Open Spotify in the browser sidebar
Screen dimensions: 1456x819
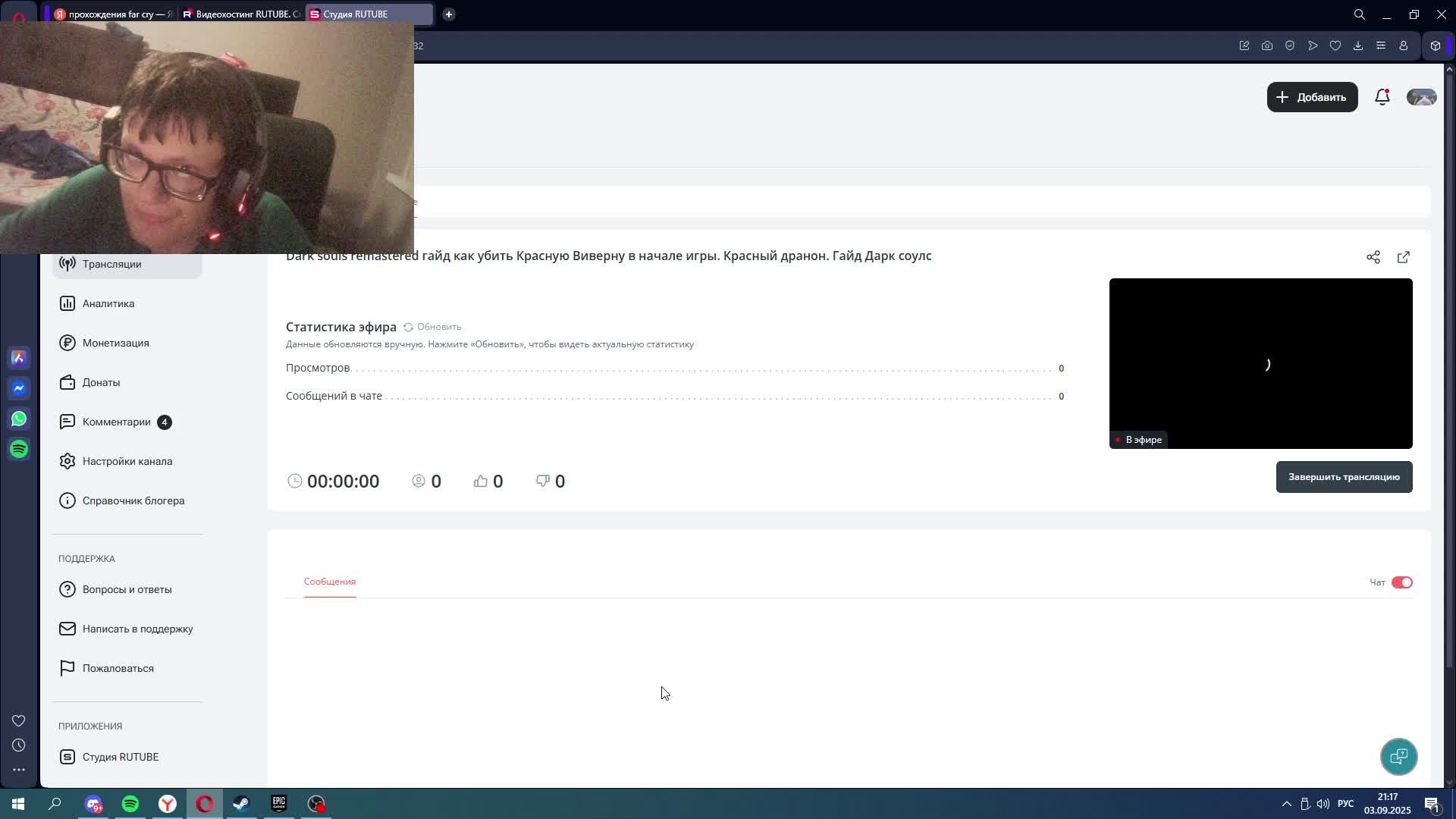point(19,449)
